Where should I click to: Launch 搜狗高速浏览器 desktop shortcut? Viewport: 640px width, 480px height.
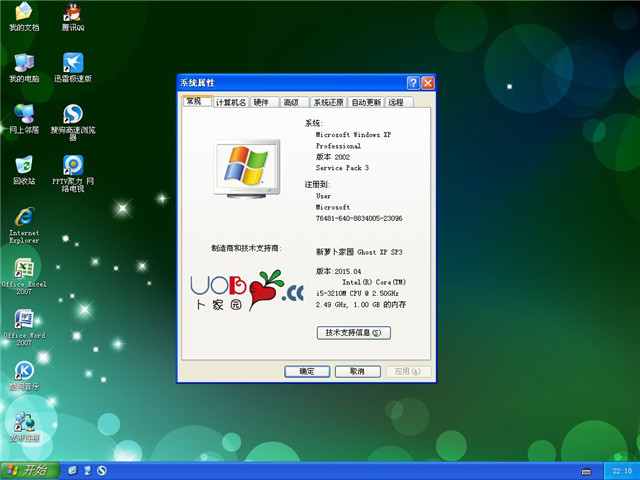(73, 122)
